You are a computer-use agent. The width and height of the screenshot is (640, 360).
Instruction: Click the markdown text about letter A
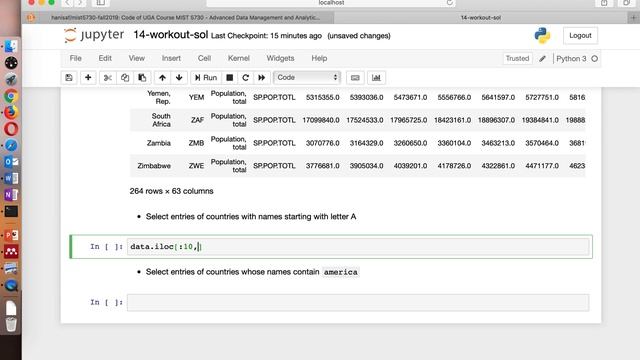click(x=251, y=217)
